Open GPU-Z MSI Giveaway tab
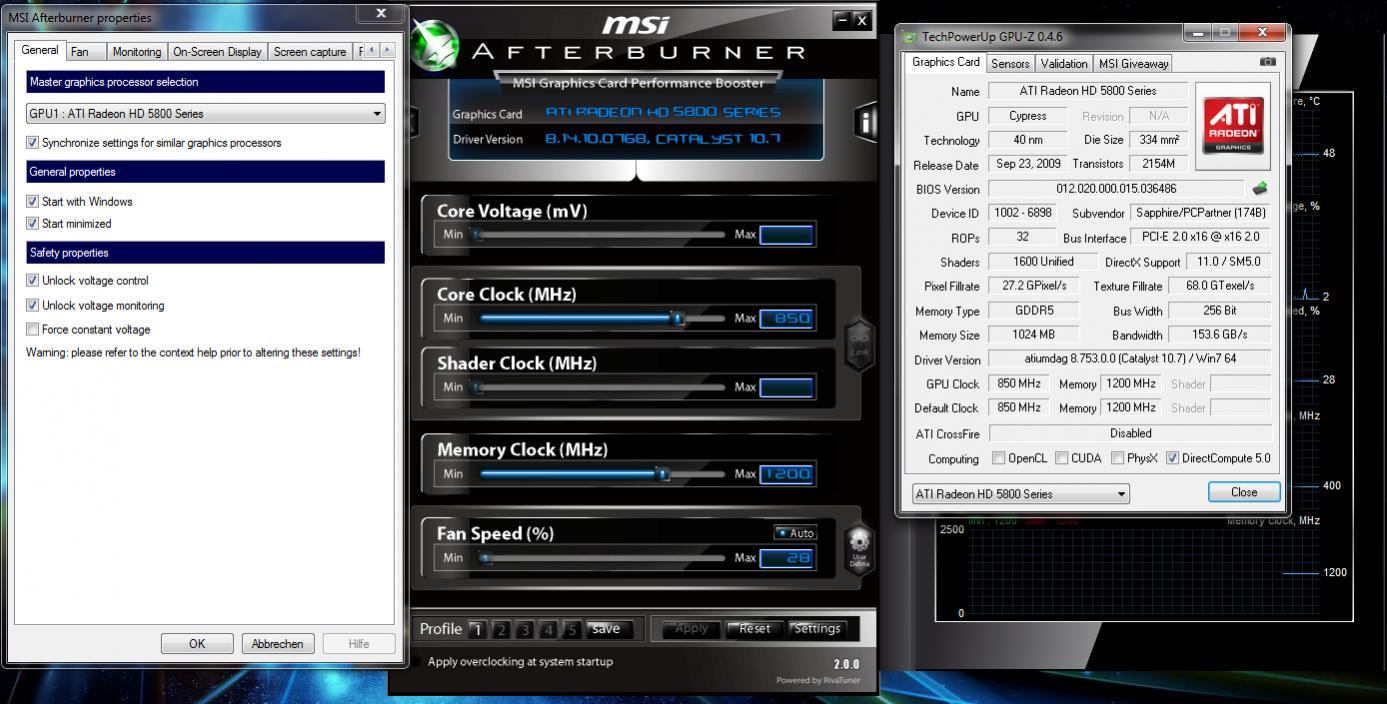This screenshot has width=1387, height=704. (x=1134, y=63)
